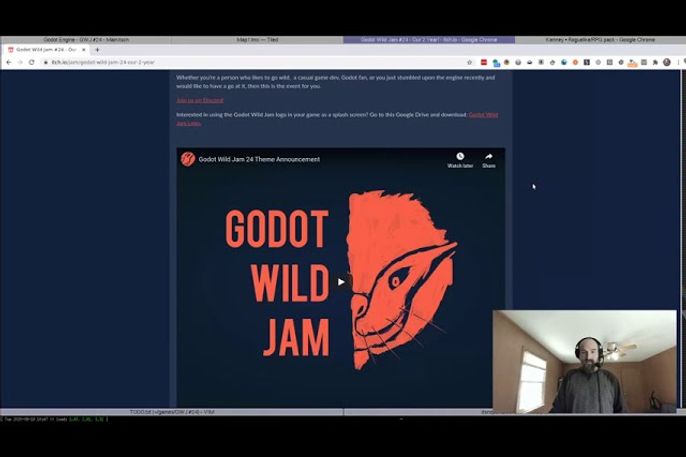Open the Chrome profile avatar
Viewport: 686px width, 457px height.
[x=667, y=63]
